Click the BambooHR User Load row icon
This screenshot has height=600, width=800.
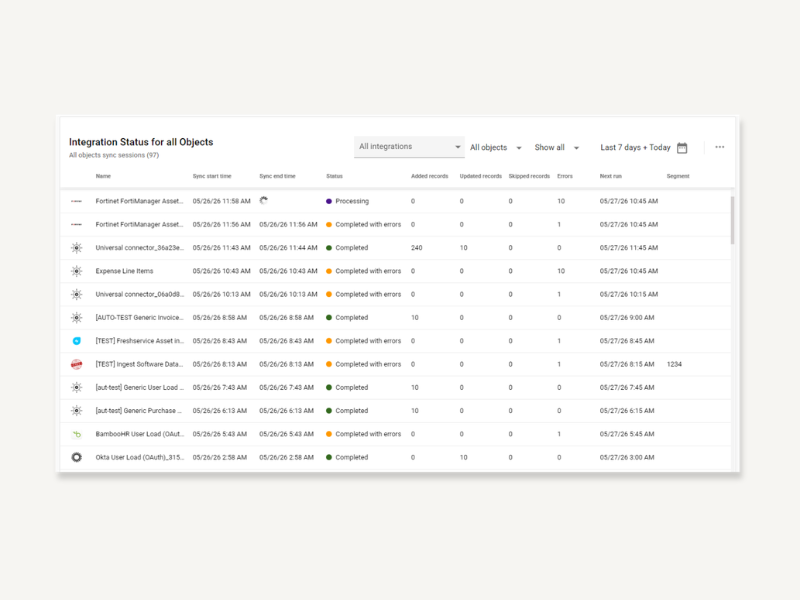click(x=77, y=434)
